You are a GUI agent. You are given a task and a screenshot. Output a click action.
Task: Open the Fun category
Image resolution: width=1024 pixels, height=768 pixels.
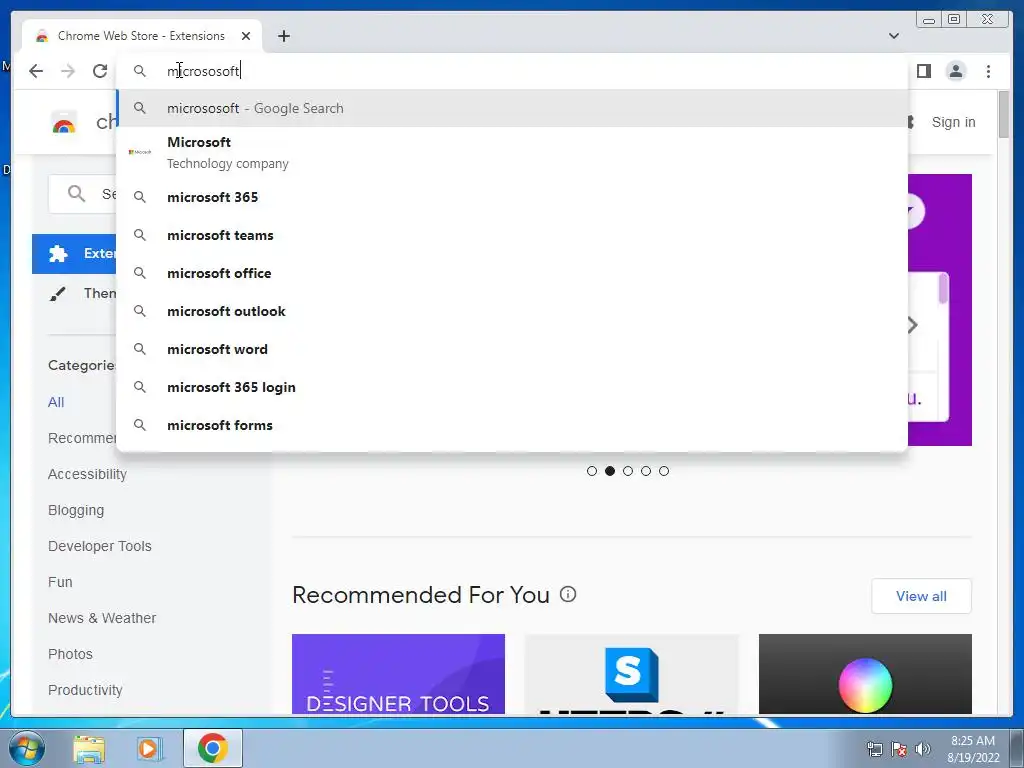pyautogui.click(x=60, y=582)
